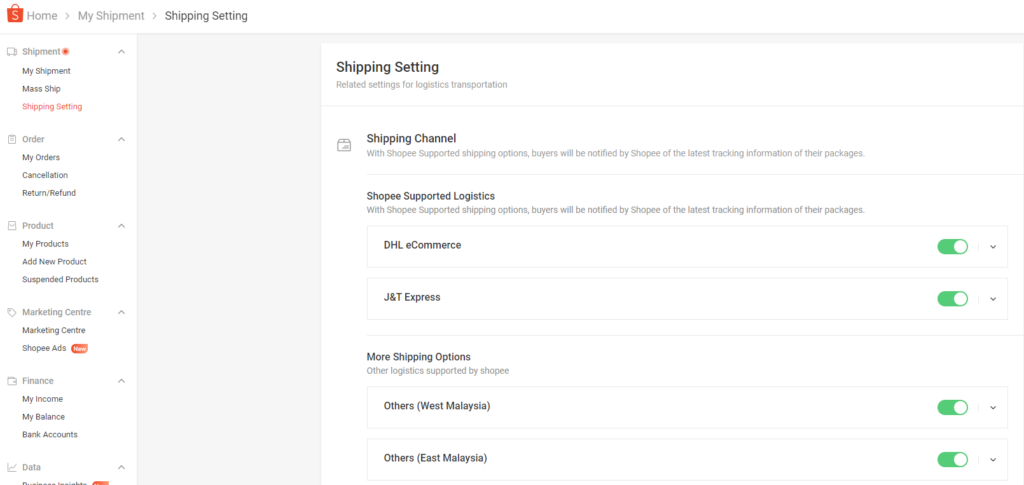Toggle off J&T Express shipping
The width and height of the screenshot is (1024, 485).
pyautogui.click(x=953, y=299)
